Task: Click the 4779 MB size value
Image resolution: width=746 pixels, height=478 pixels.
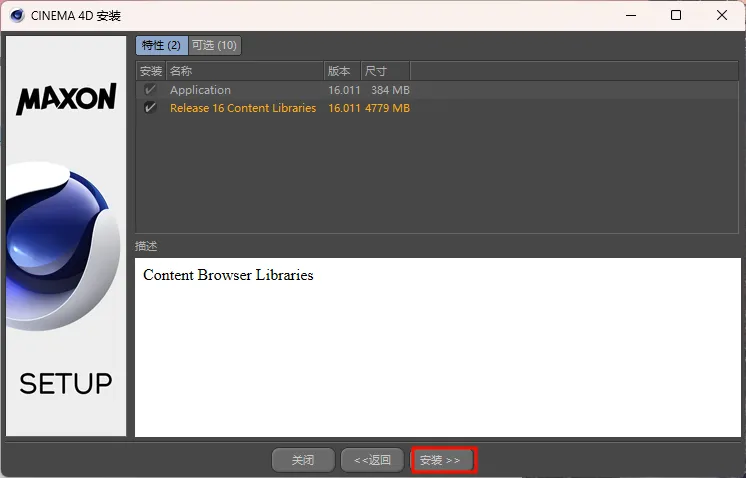Action: click(x=387, y=108)
